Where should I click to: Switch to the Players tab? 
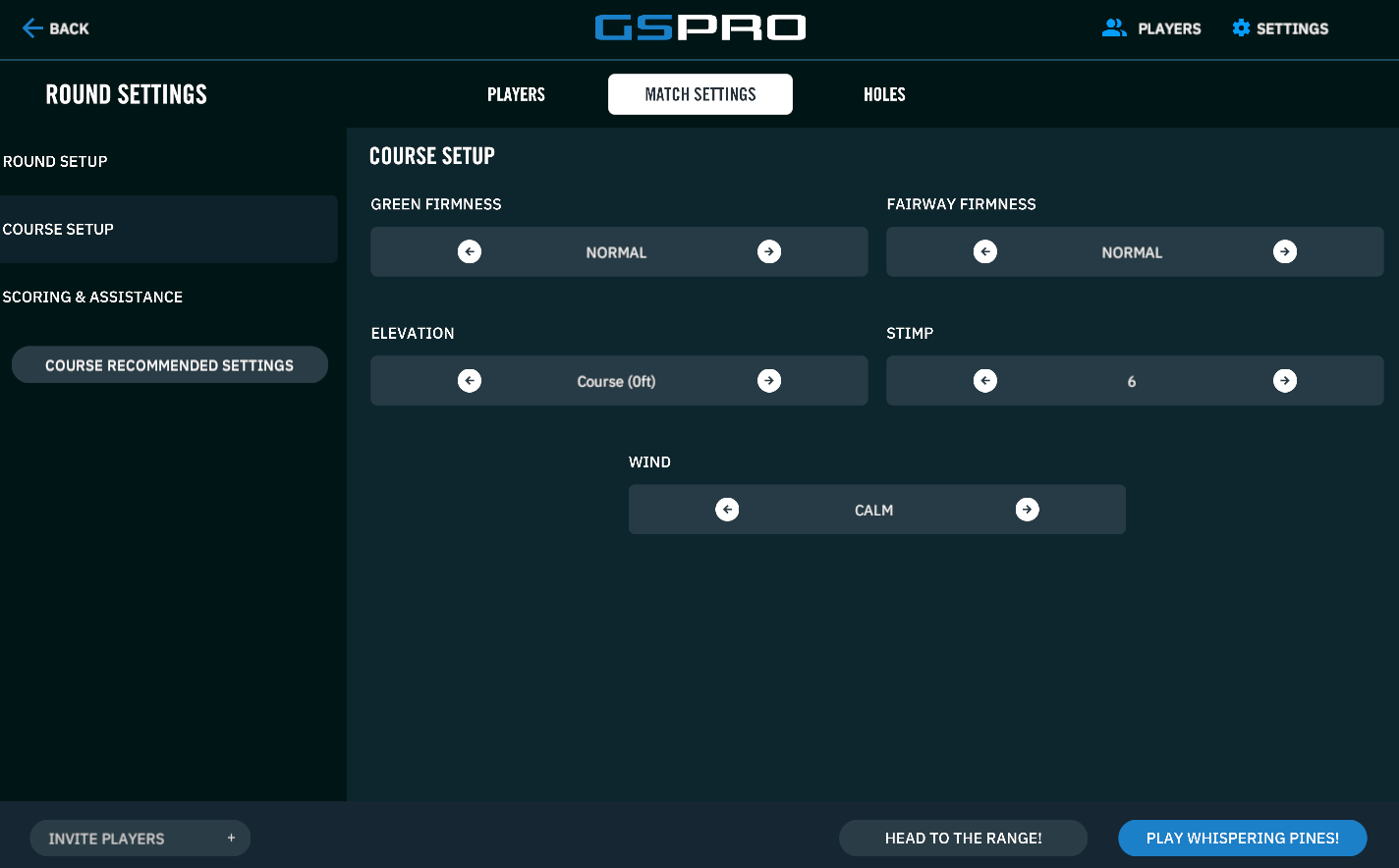coord(516,94)
